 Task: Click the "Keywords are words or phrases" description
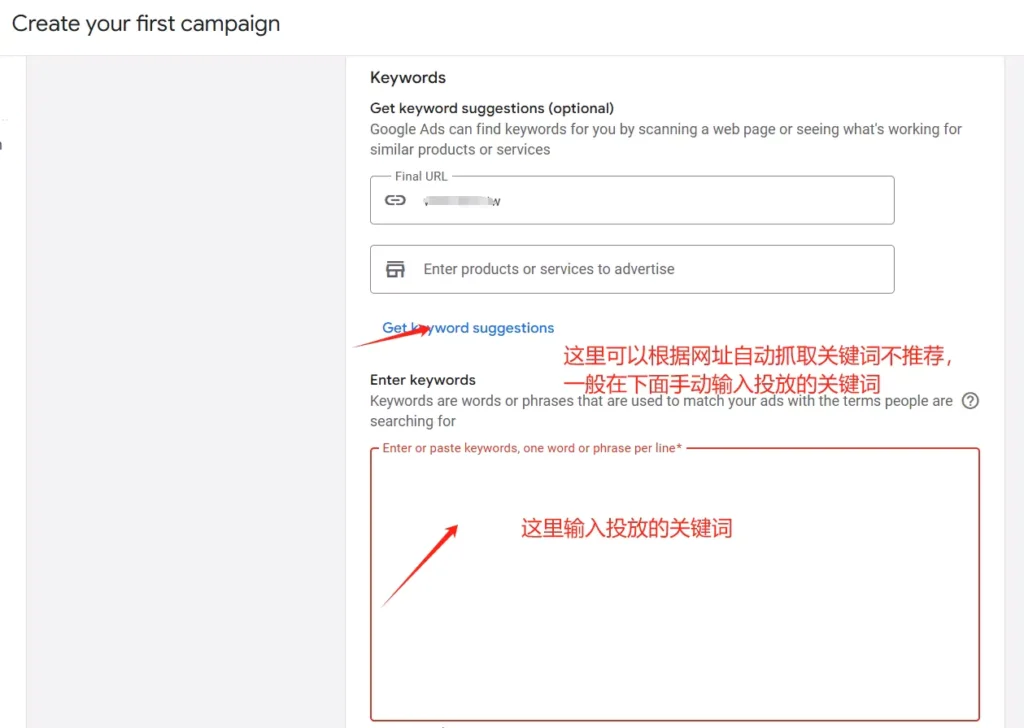coord(661,411)
